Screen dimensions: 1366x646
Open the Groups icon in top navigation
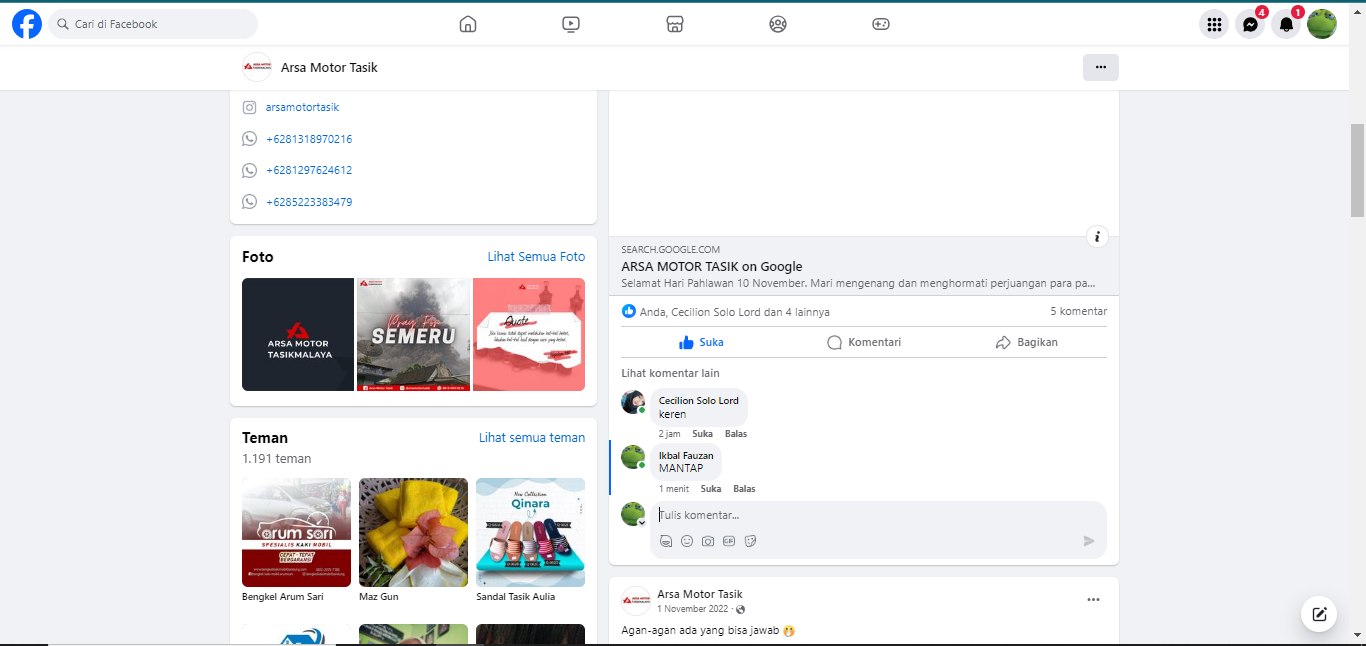pyautogui.click(x=778, y=24)
